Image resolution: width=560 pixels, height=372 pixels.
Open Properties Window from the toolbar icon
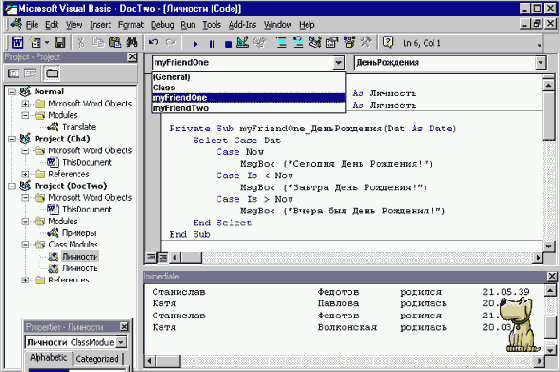point(332,43)
